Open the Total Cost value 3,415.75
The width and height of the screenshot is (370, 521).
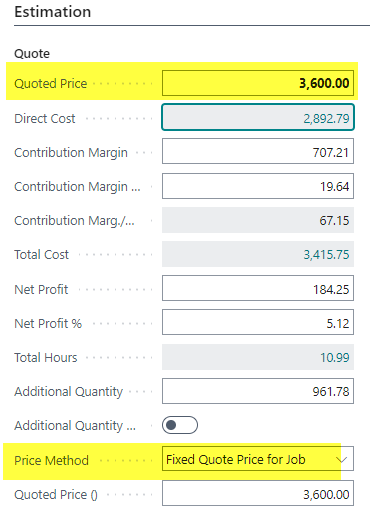(x=326, y=255)
